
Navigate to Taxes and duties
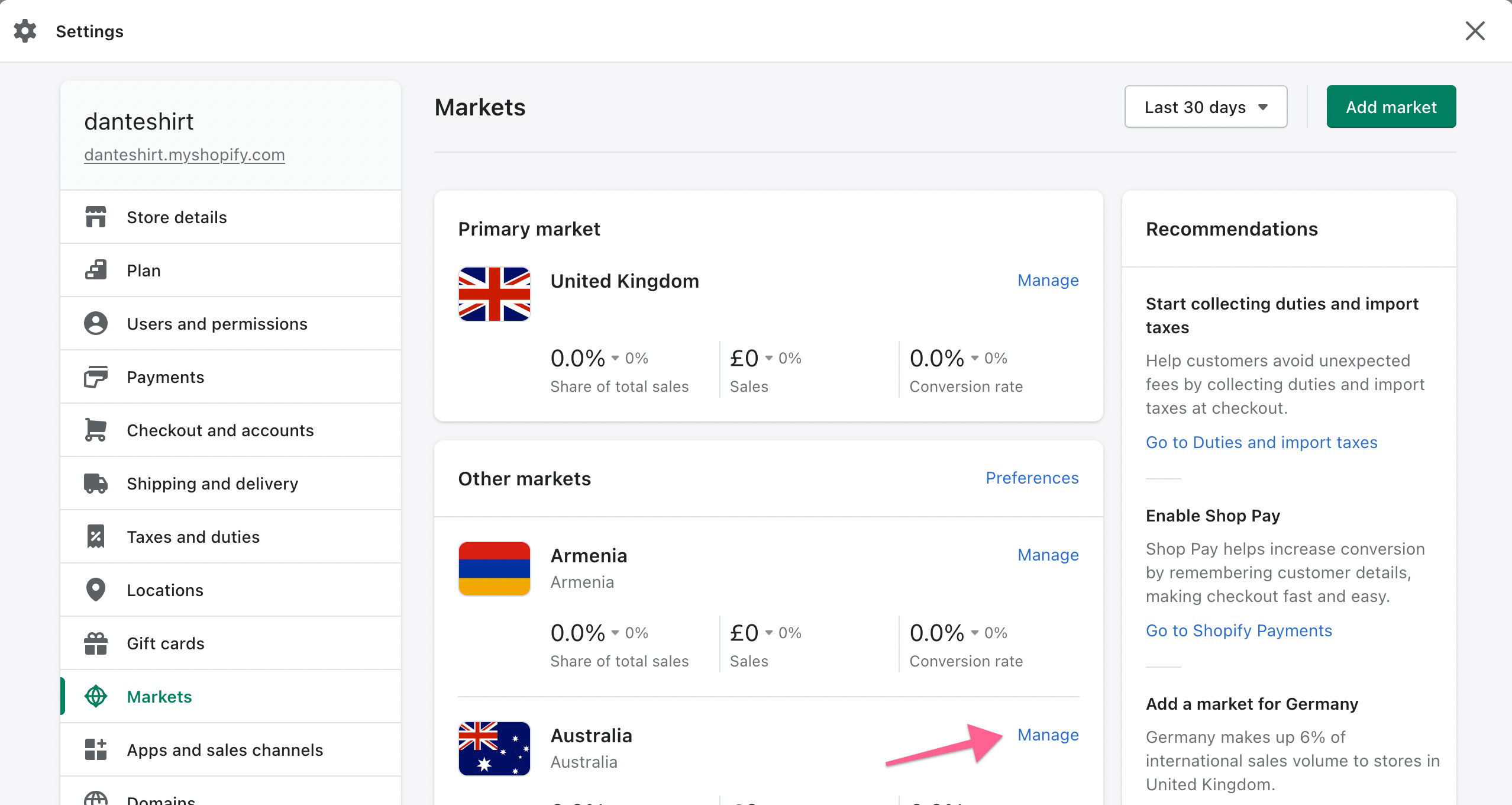(231, 536)
